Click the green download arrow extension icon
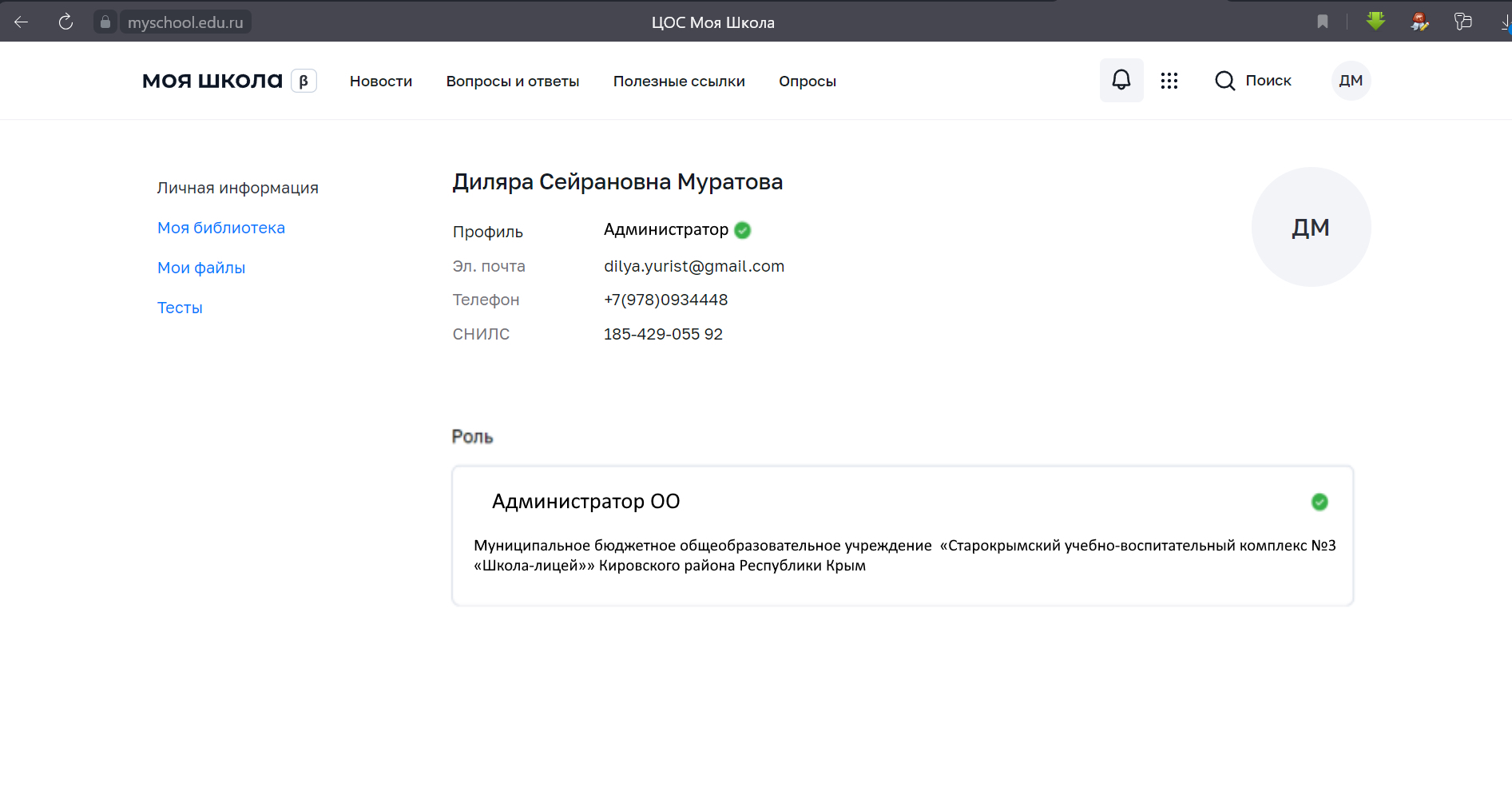Viewport: 1512px width, 787px height. pyautogui.click(x=1375, y=22)
